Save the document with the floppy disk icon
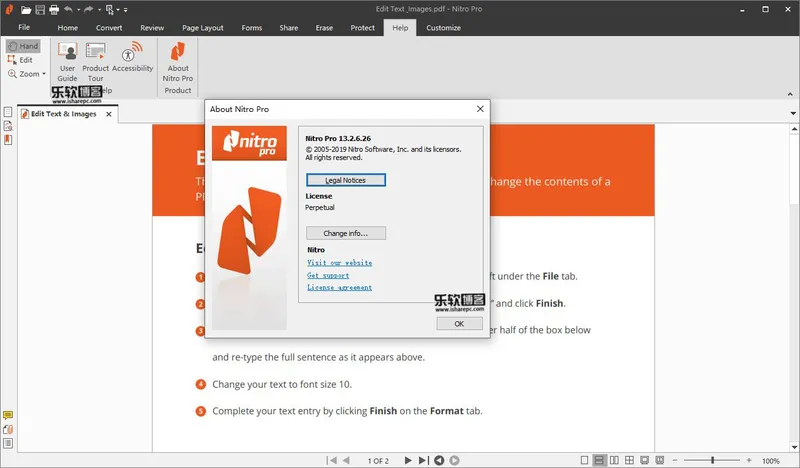Viewport: 800px width, 468px height. tap(40, 9)
